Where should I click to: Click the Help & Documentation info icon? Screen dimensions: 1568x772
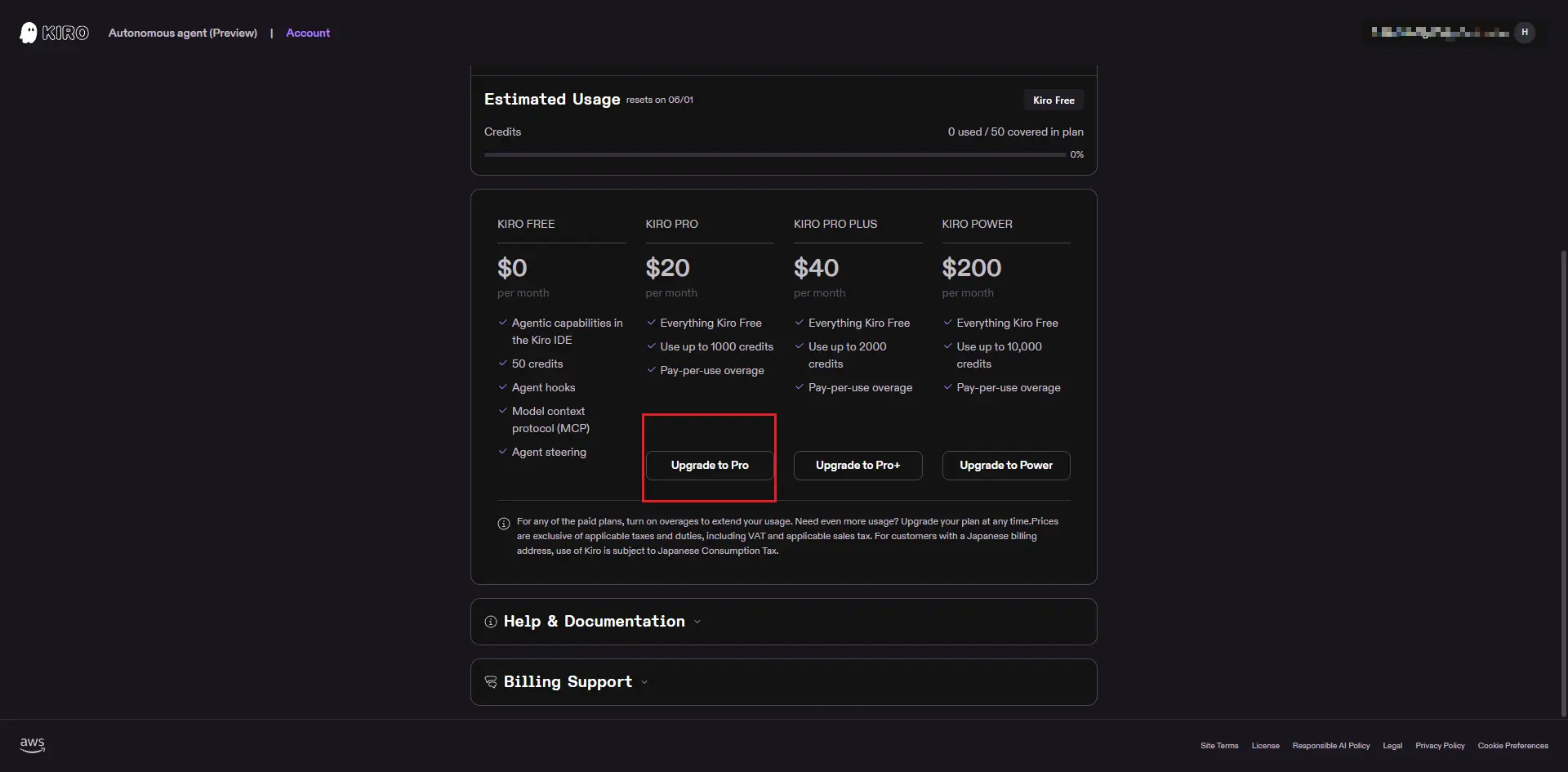tap(491, 622)
